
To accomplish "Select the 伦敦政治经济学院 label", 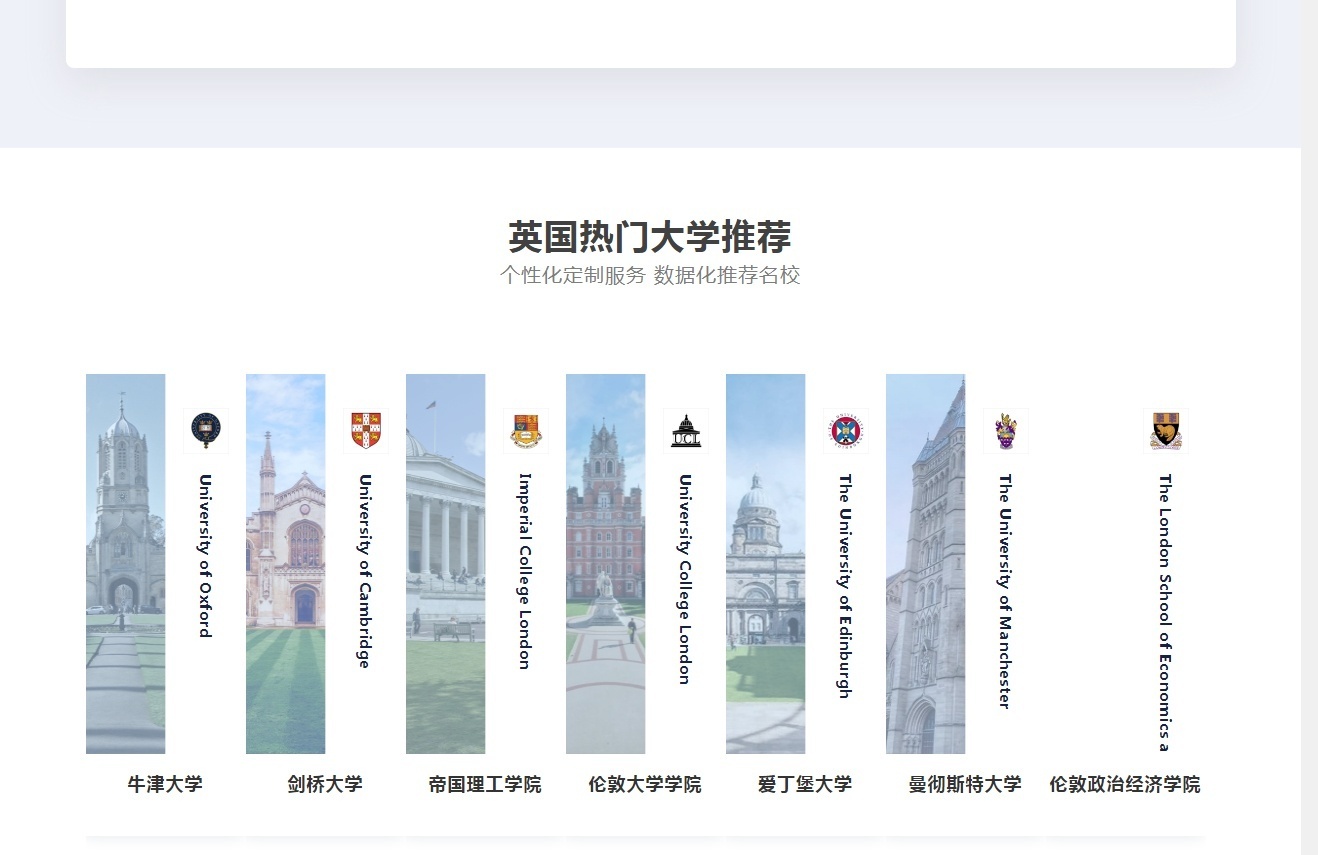I will click(x=1125, y=784).
